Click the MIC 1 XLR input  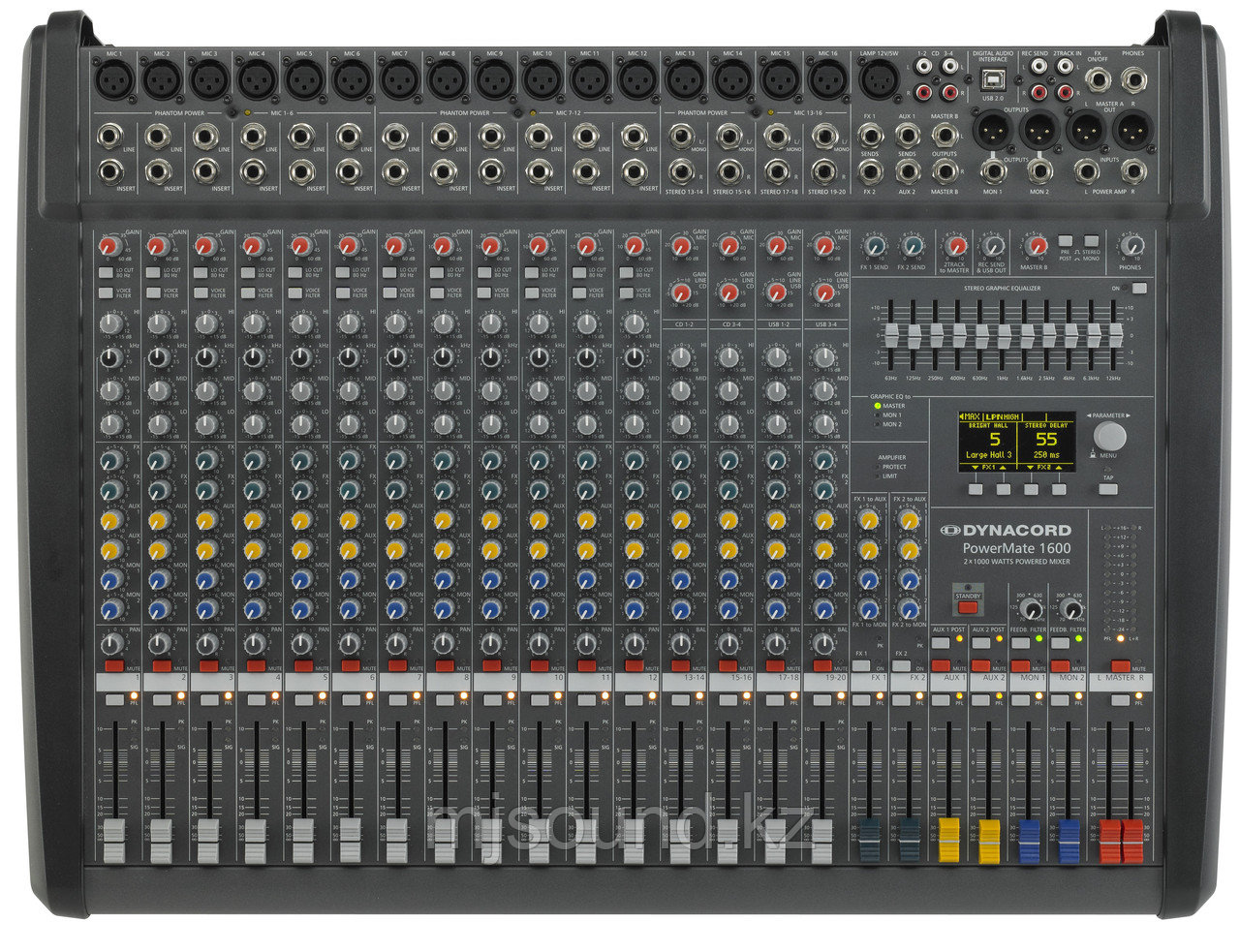click(114, 78)
